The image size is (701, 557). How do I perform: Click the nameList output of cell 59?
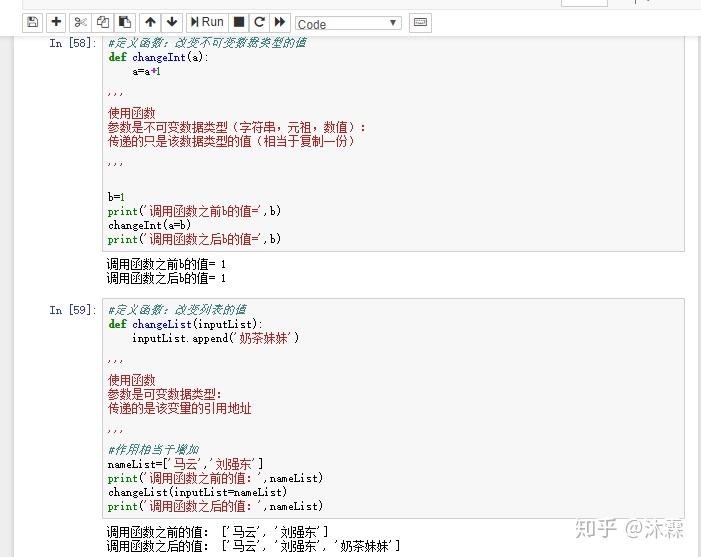253,539
